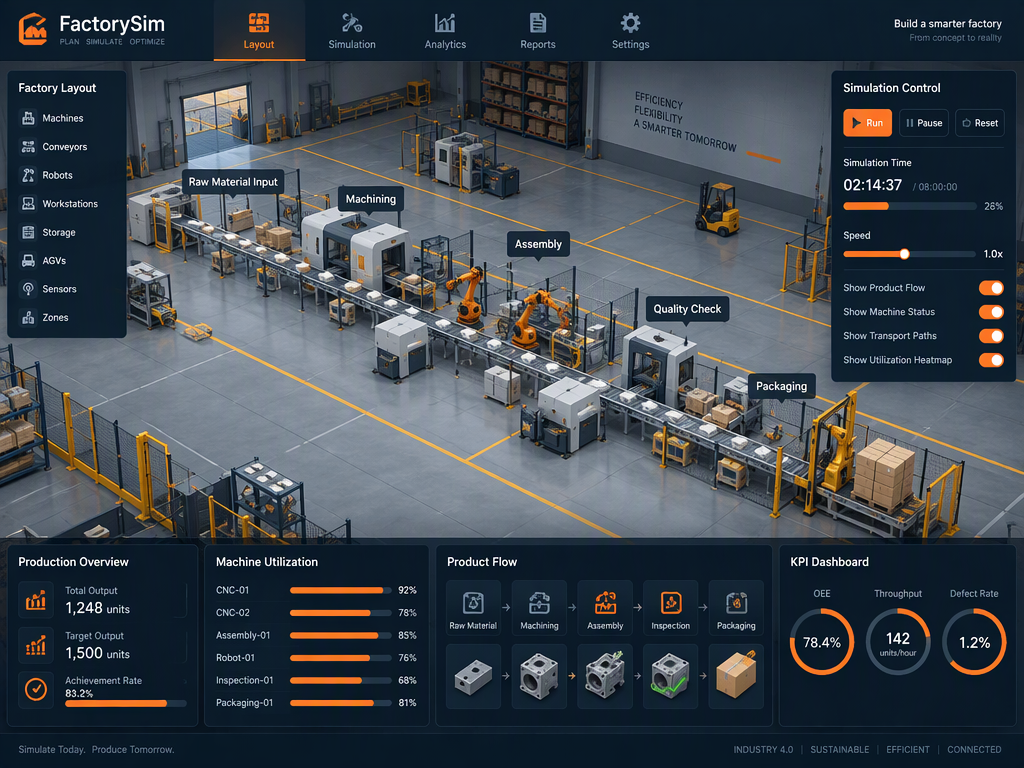
Task: Click the raw block part thumbnail
Action: click(473, 677)
